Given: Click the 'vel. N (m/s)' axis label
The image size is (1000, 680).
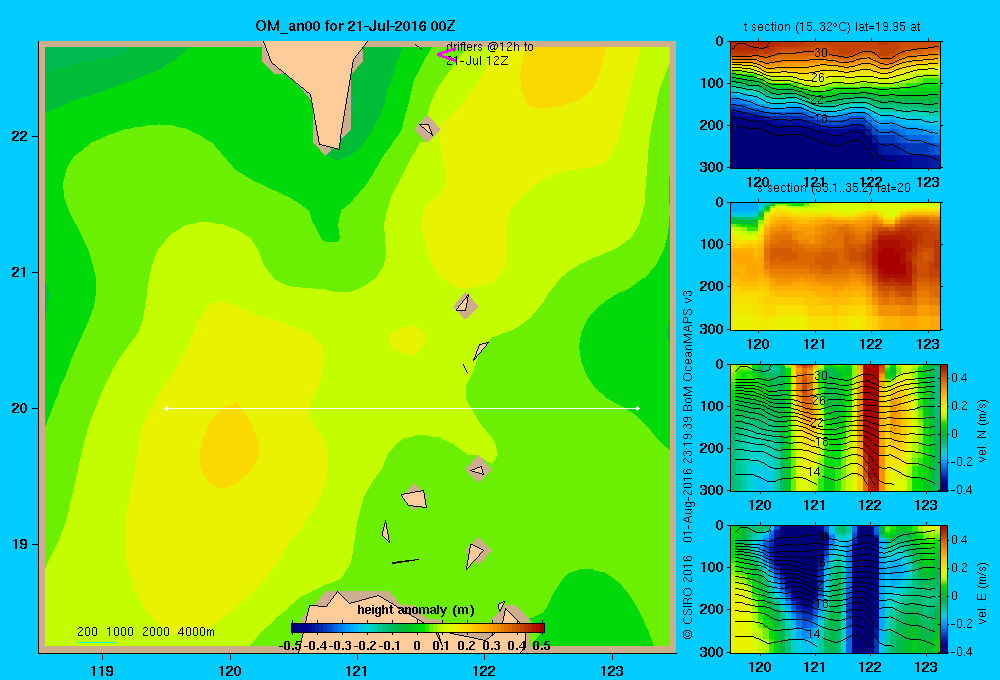Looking at the screenshot, I should tap(982, 431).
